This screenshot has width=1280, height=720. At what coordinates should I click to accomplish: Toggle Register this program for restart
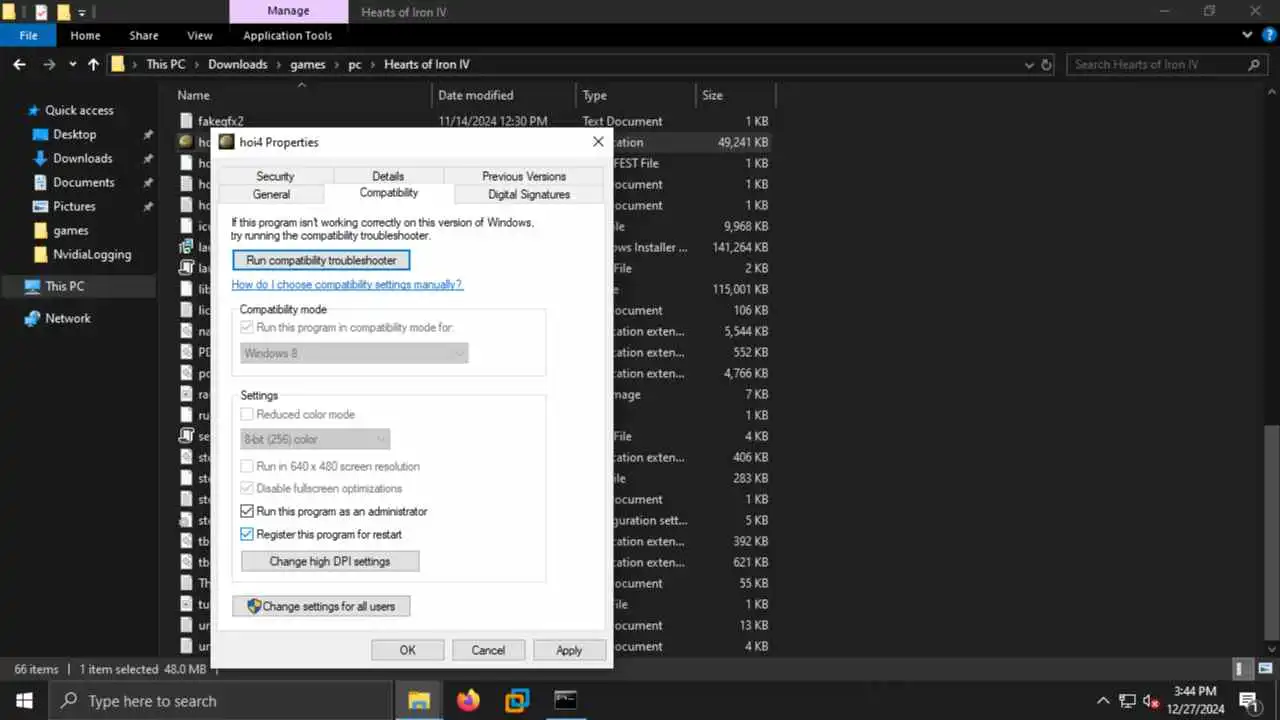coord(247,534)
